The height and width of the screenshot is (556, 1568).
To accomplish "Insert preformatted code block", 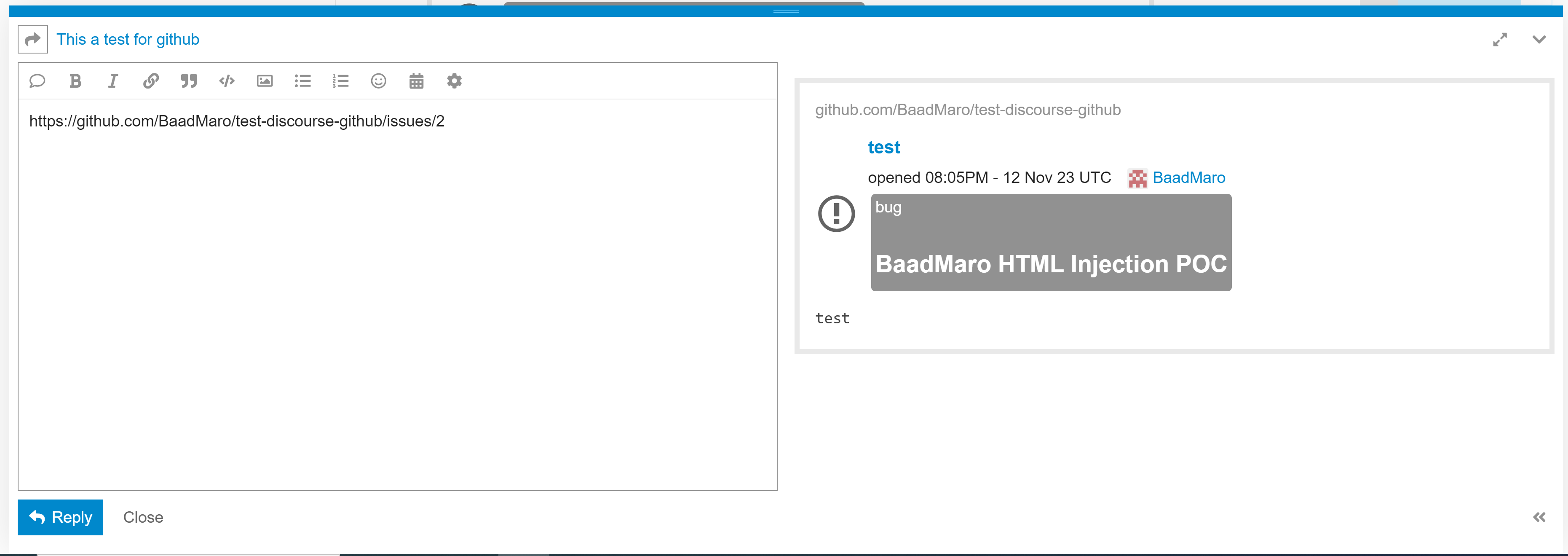I will 227,81.
